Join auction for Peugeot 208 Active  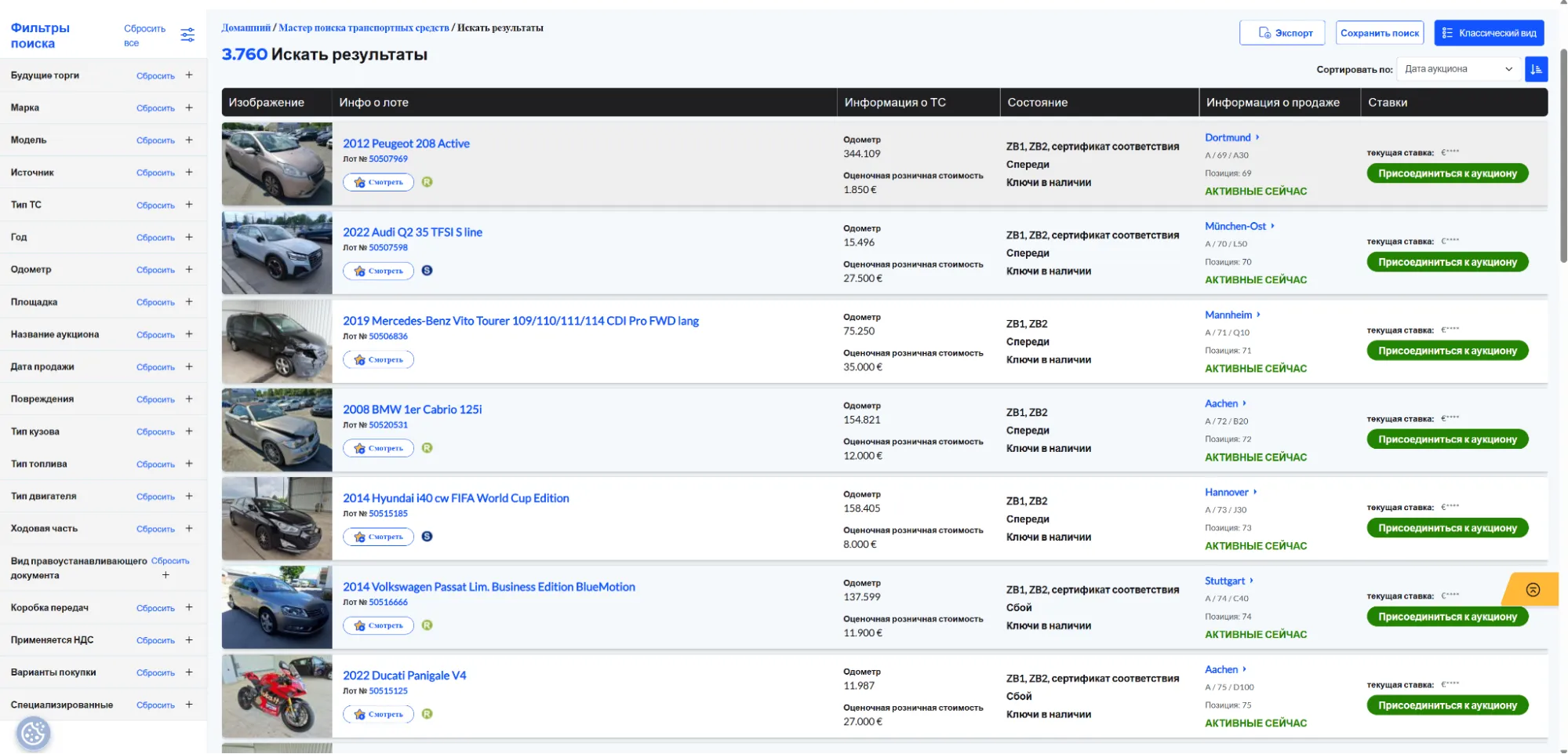coord(1447,173)
